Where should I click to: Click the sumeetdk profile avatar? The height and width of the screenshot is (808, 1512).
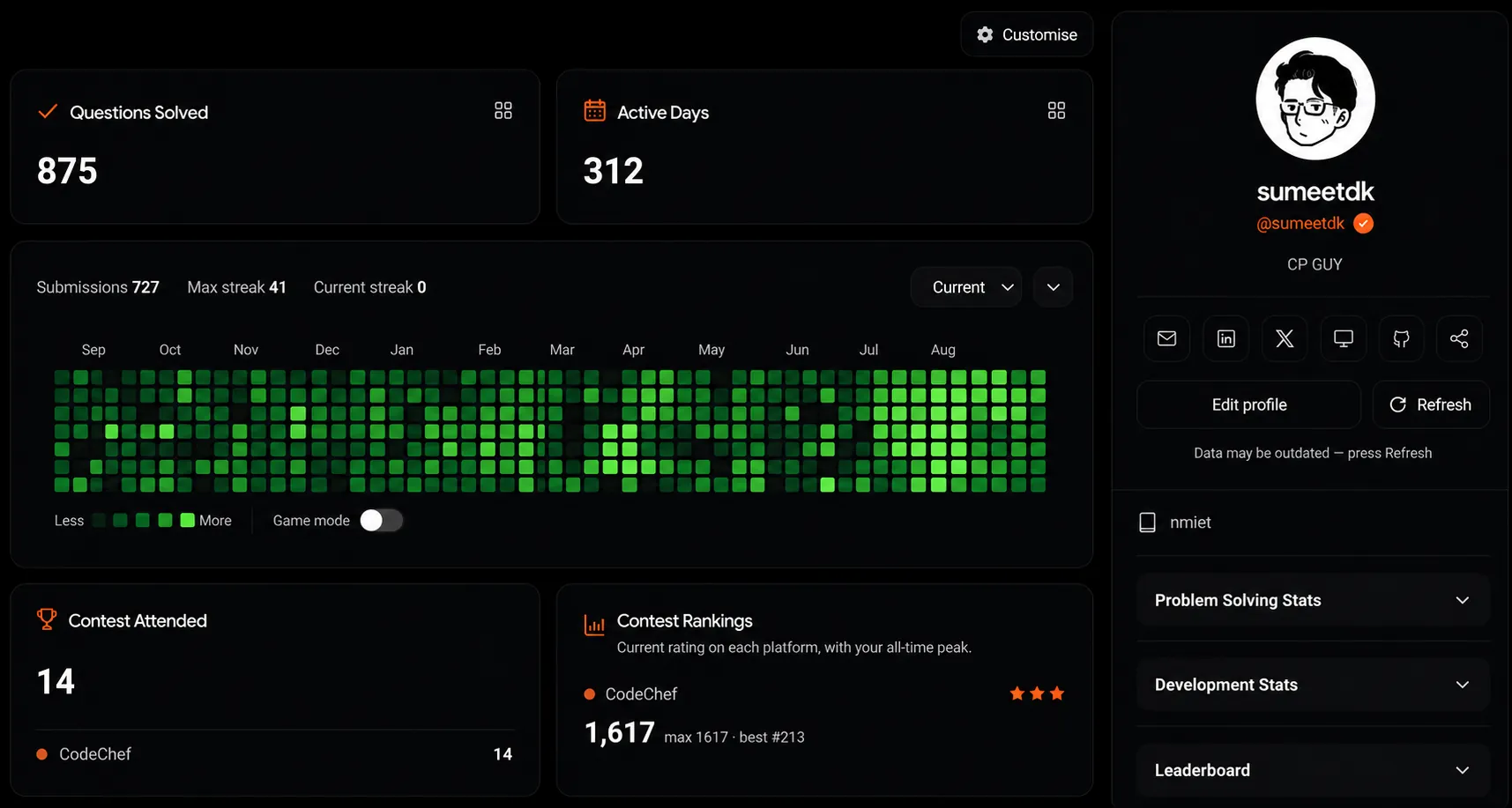point(1315,99)
